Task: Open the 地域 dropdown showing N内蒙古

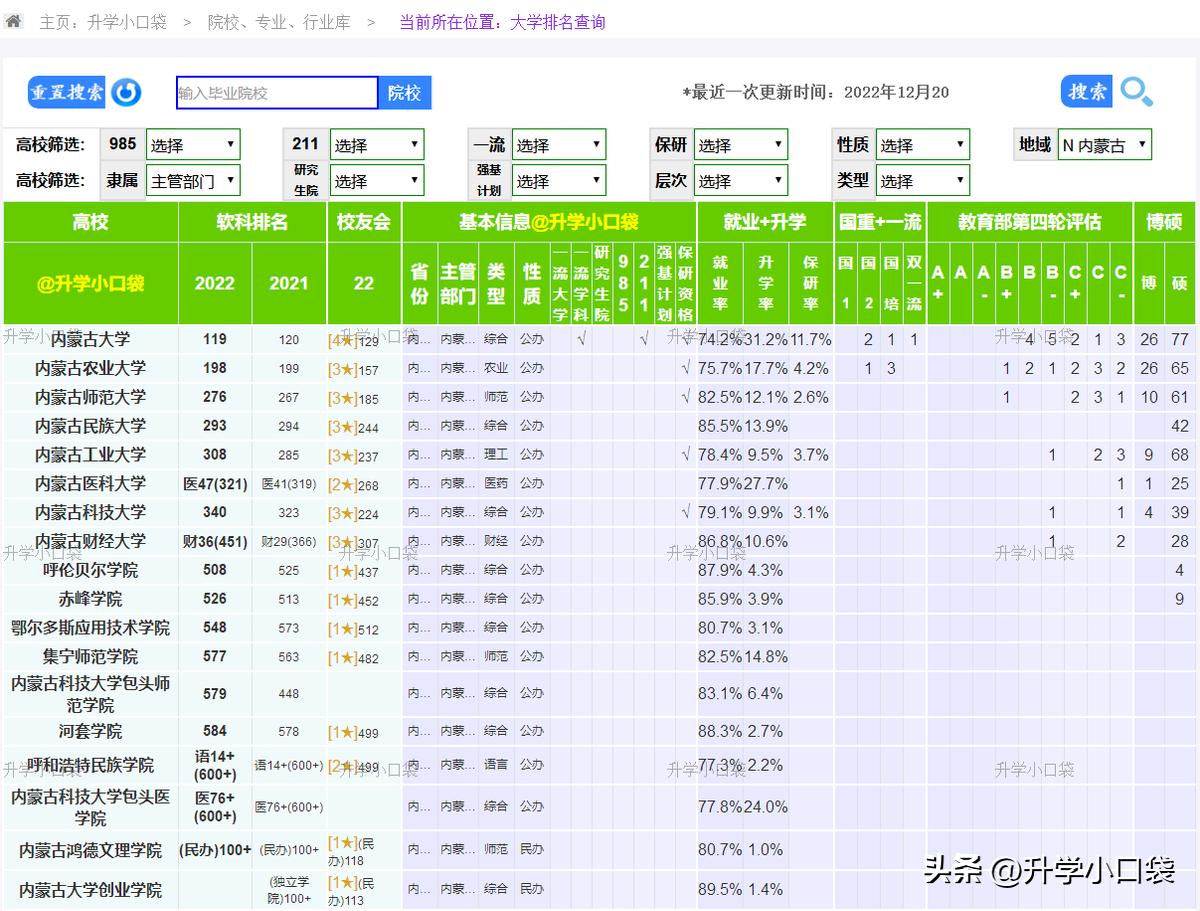Action: point(1104,143)
